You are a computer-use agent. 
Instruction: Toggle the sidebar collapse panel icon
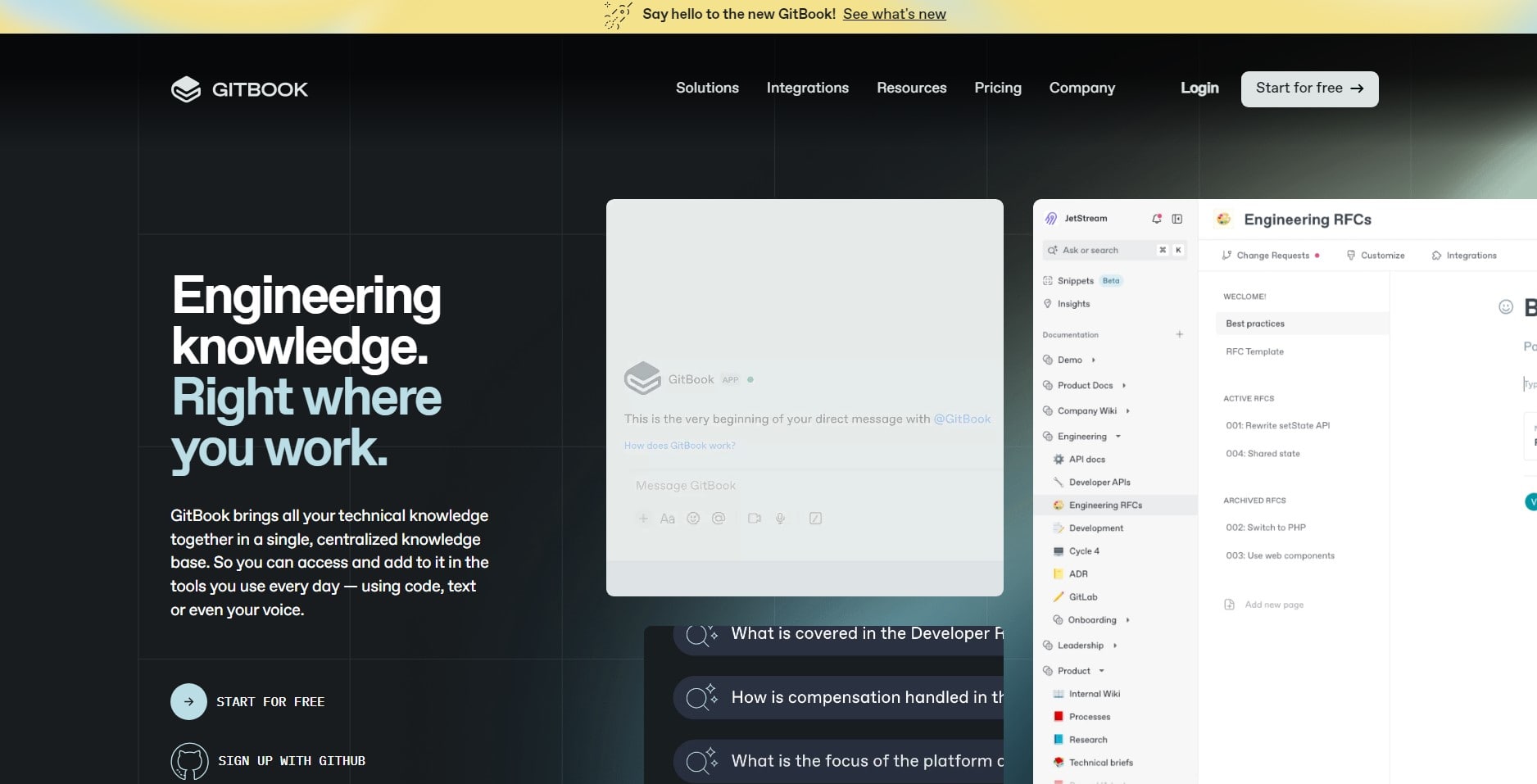coord(1177,219)
